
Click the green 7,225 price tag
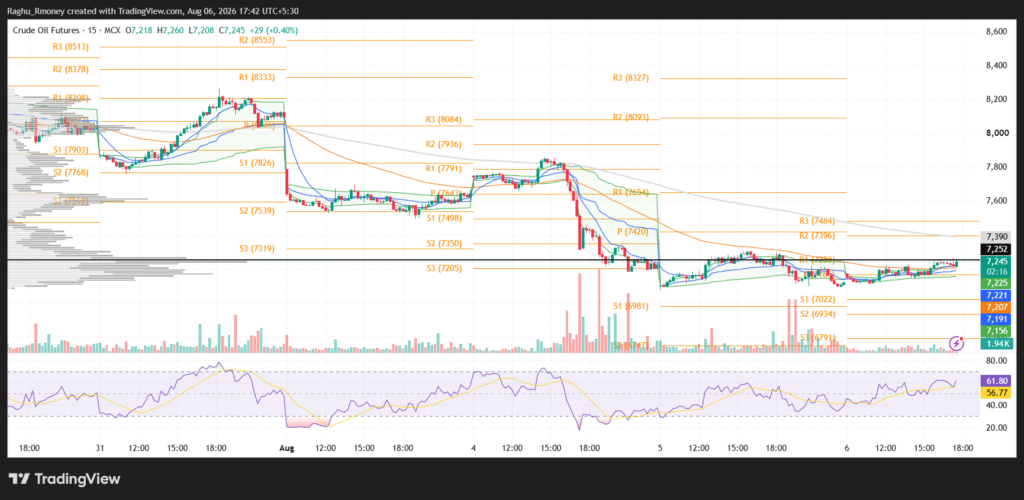point(997,283)
